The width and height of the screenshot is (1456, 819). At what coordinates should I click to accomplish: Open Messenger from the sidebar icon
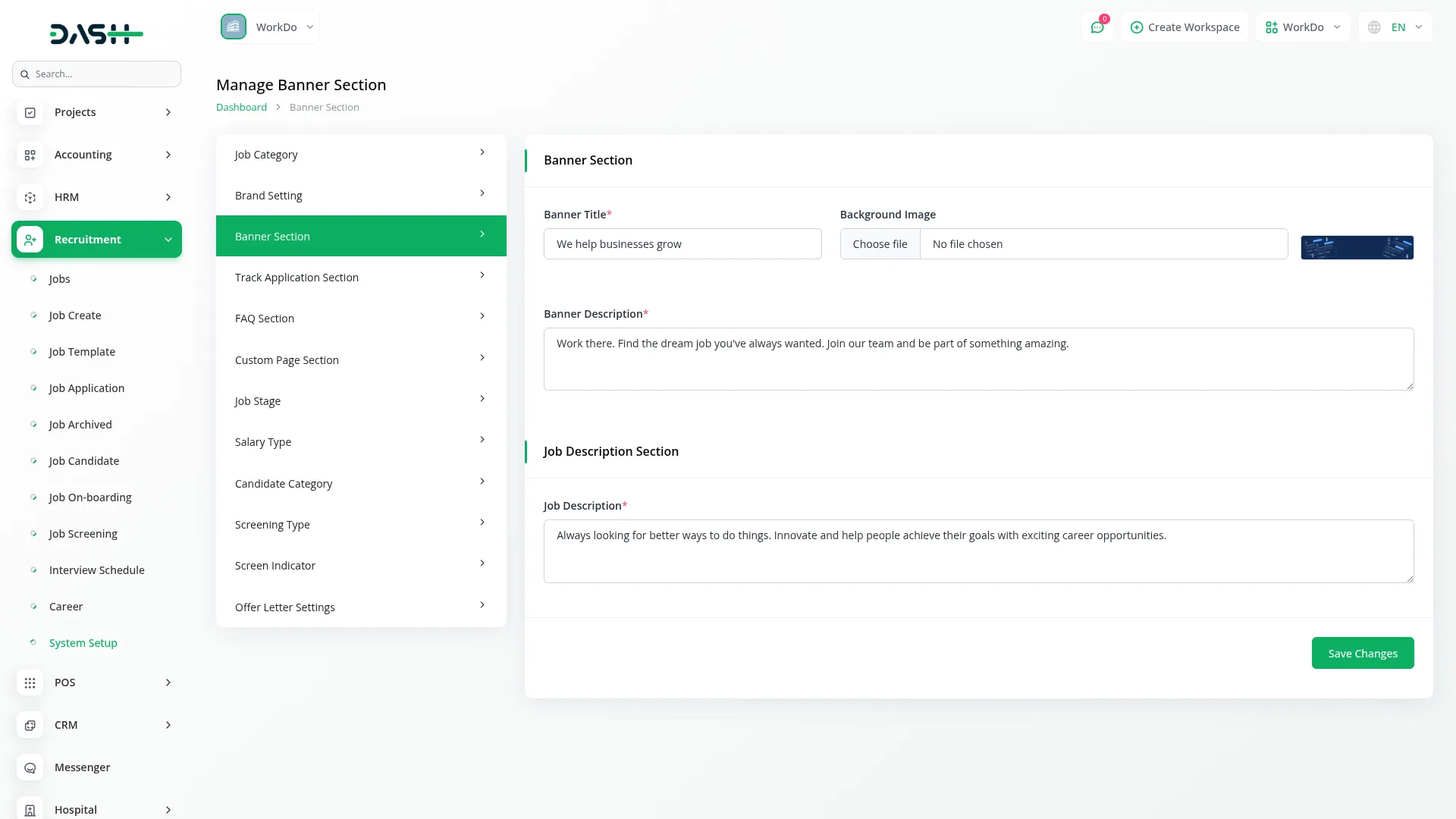tap(30, 767)
